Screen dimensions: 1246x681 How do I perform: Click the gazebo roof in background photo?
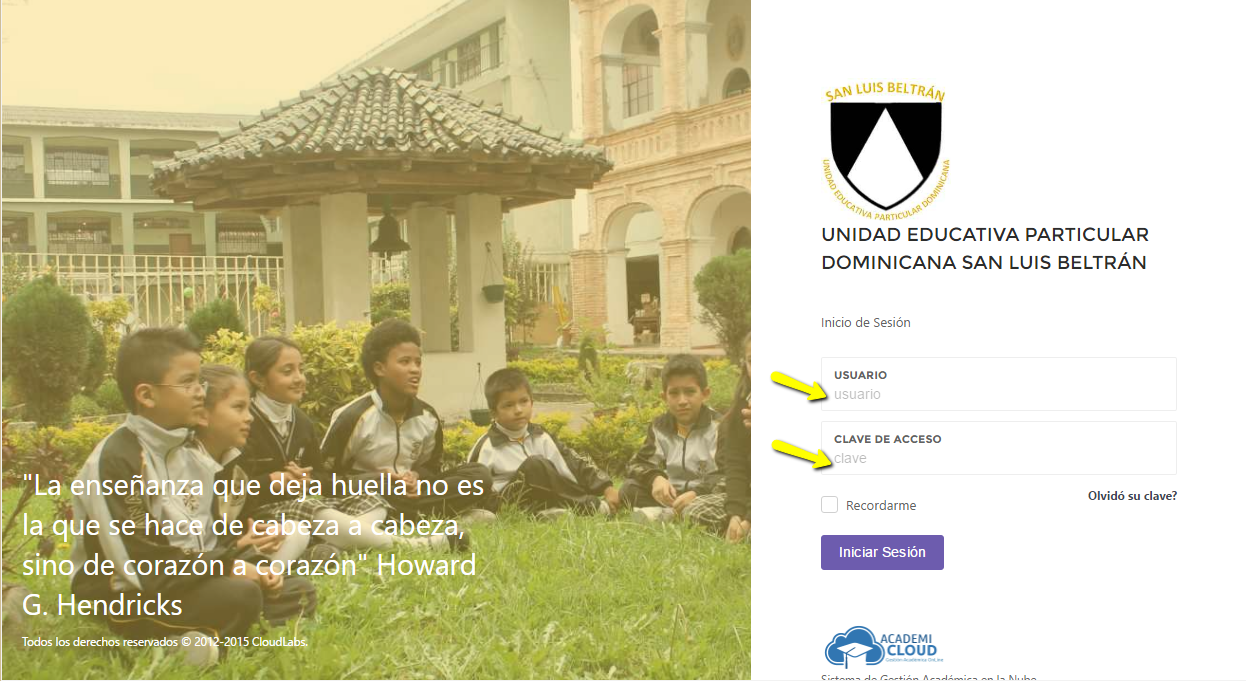(381, 135)
